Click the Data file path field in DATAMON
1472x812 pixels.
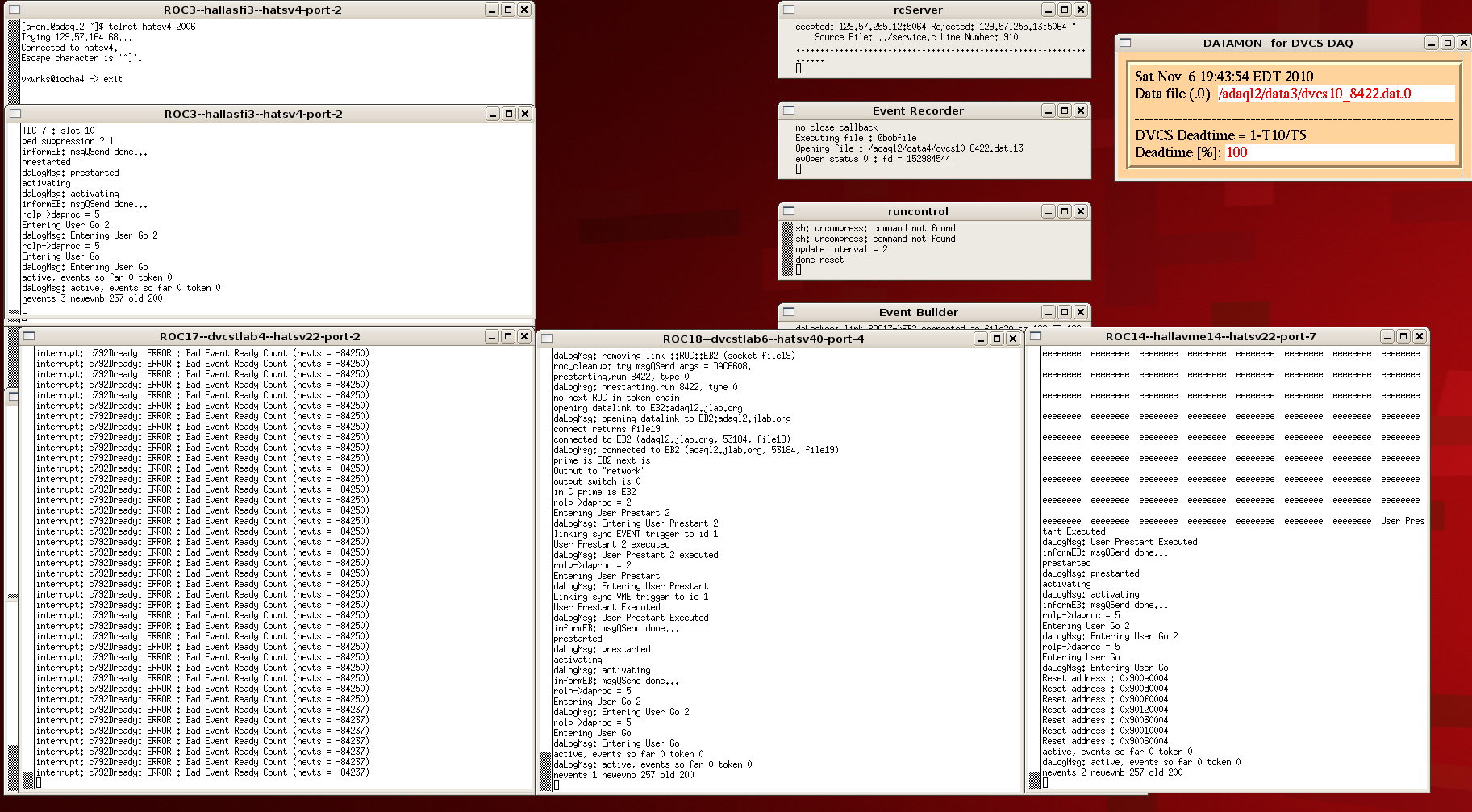coord(1336,94)
